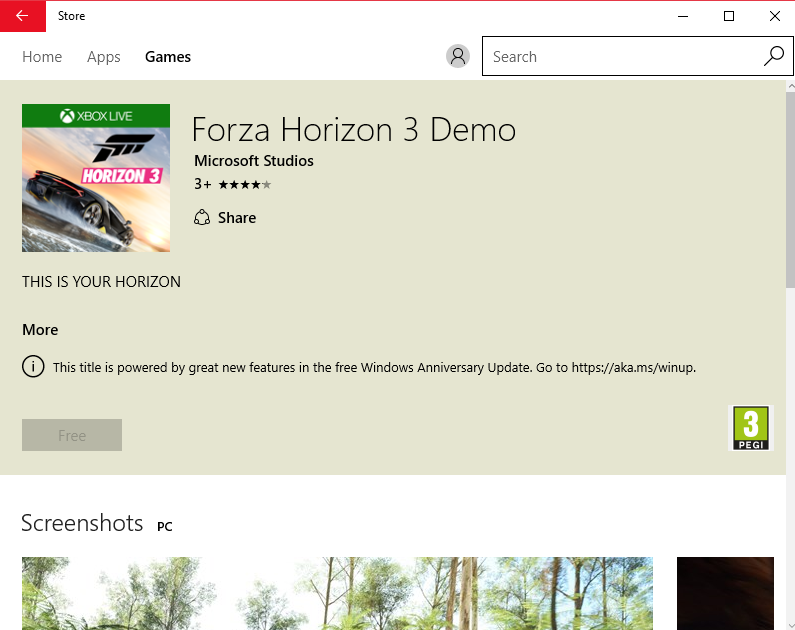Switch to the Apps tab
This screenshot has width=795, height=630.
(x=103, y=57)
